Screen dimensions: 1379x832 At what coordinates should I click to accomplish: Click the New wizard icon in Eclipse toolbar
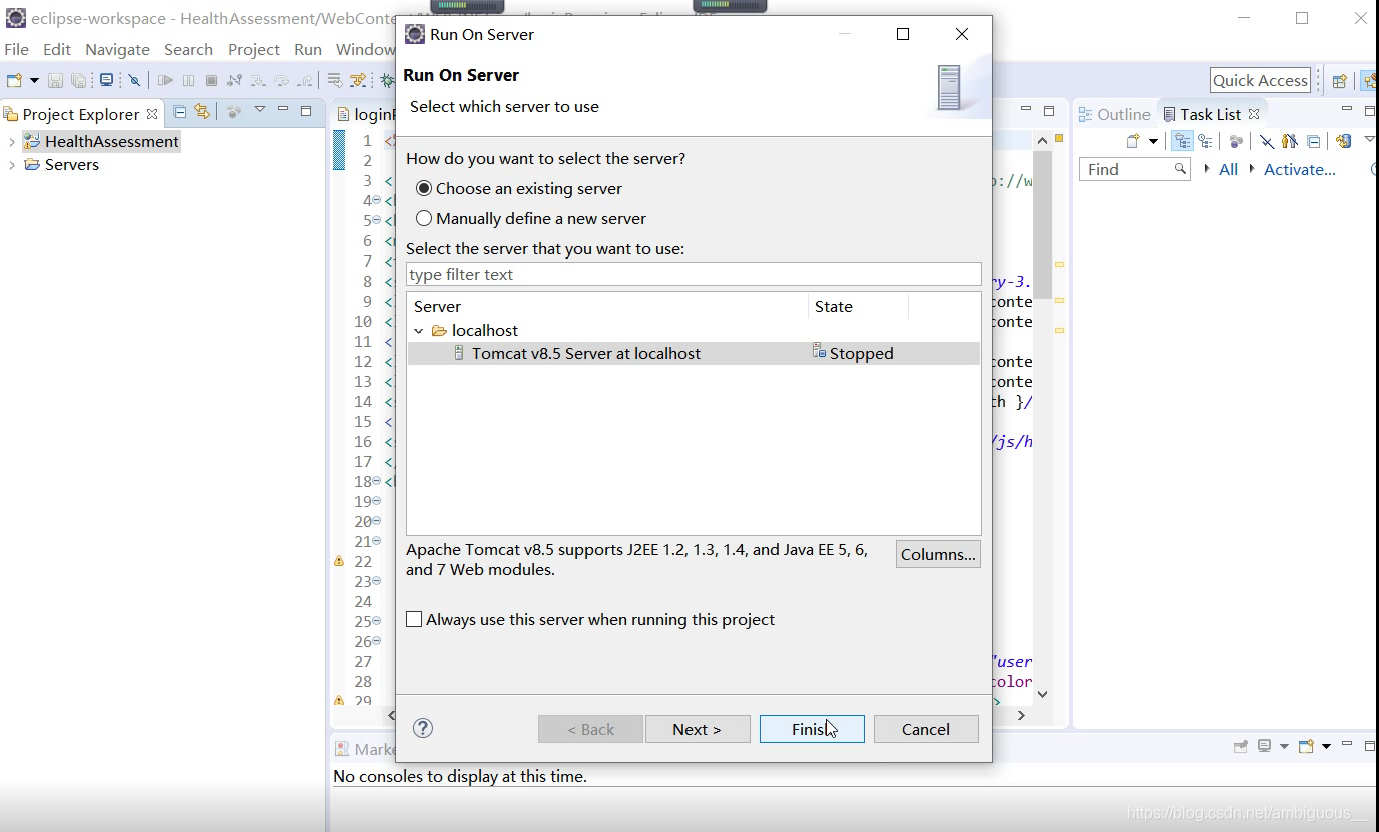[14, 80]
